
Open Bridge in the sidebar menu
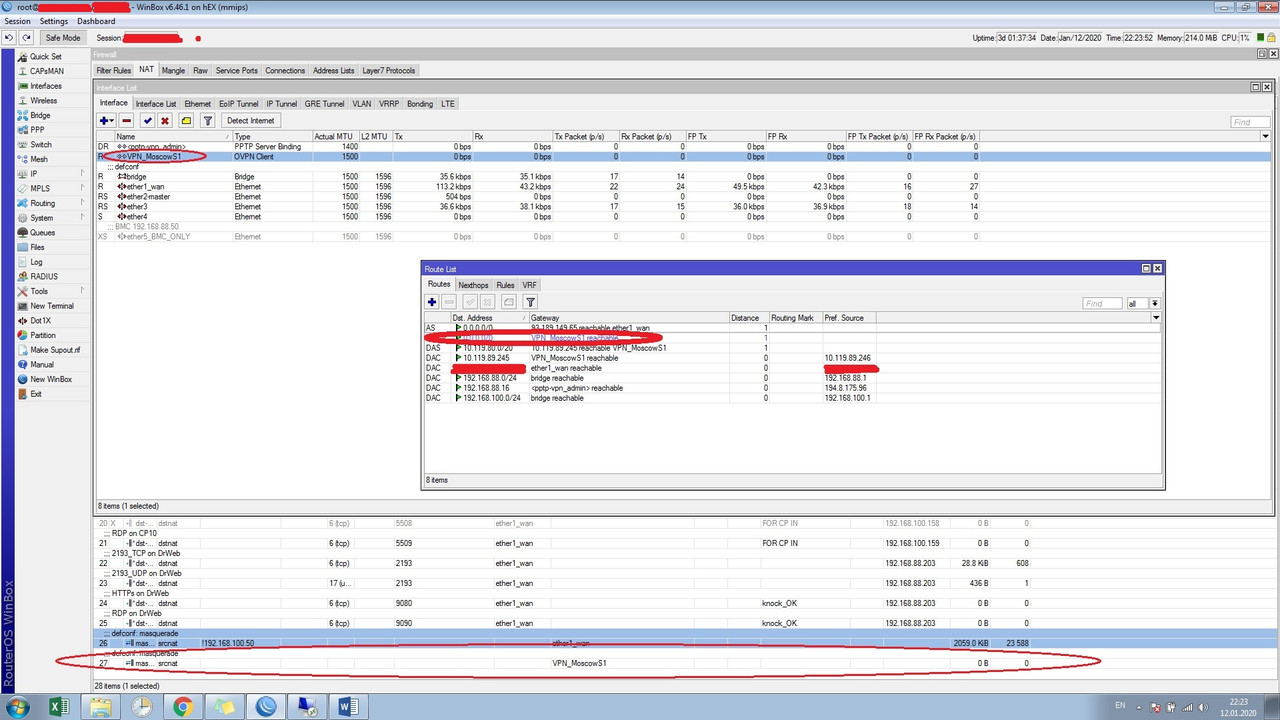[x=40, y=115]
